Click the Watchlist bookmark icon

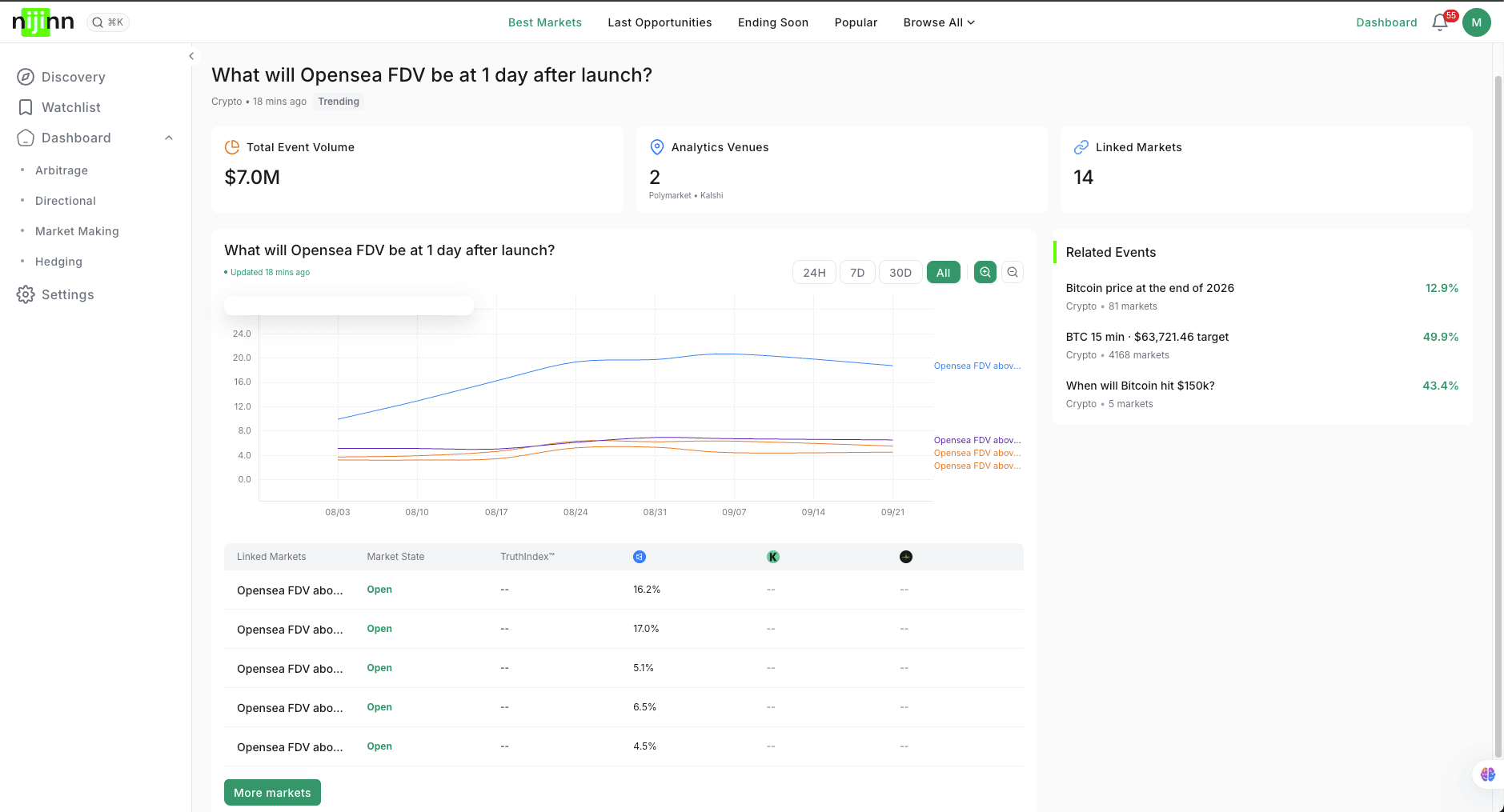click(x=26, y=107)
